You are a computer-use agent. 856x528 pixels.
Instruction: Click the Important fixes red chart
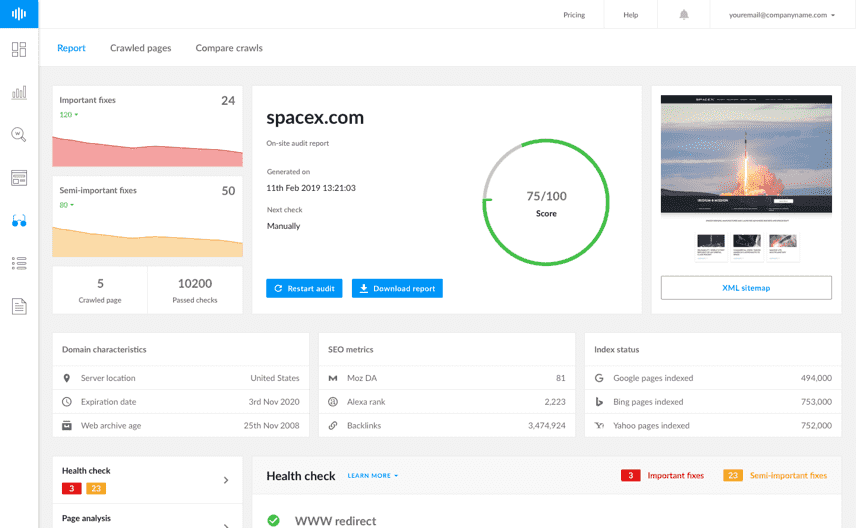click(x=147, y=151)
